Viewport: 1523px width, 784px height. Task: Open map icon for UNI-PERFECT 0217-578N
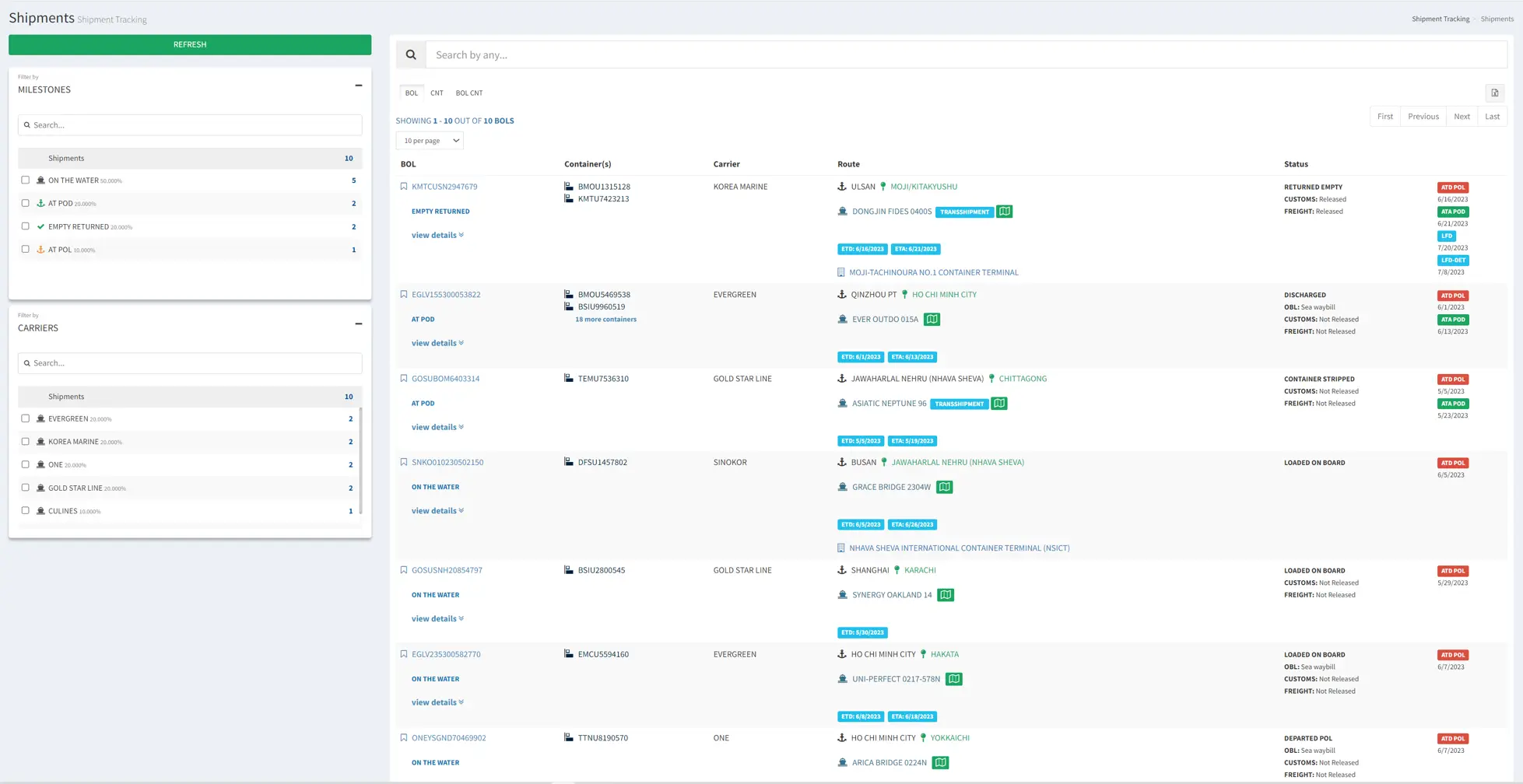click(x=954, y=679)
